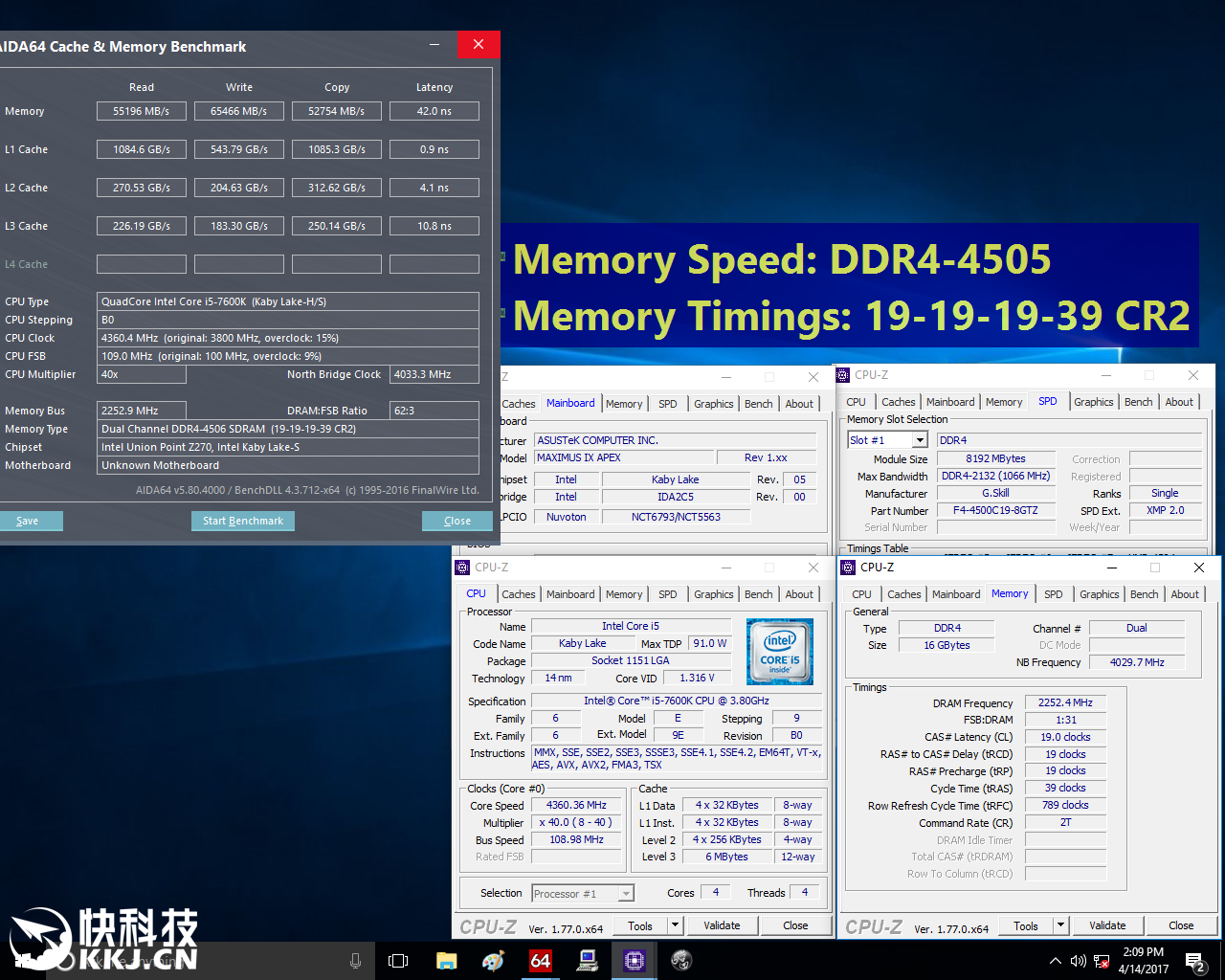
Task: Click the globe icon in the taskbar
Action: pyautogui.click(x=680, y=960)
